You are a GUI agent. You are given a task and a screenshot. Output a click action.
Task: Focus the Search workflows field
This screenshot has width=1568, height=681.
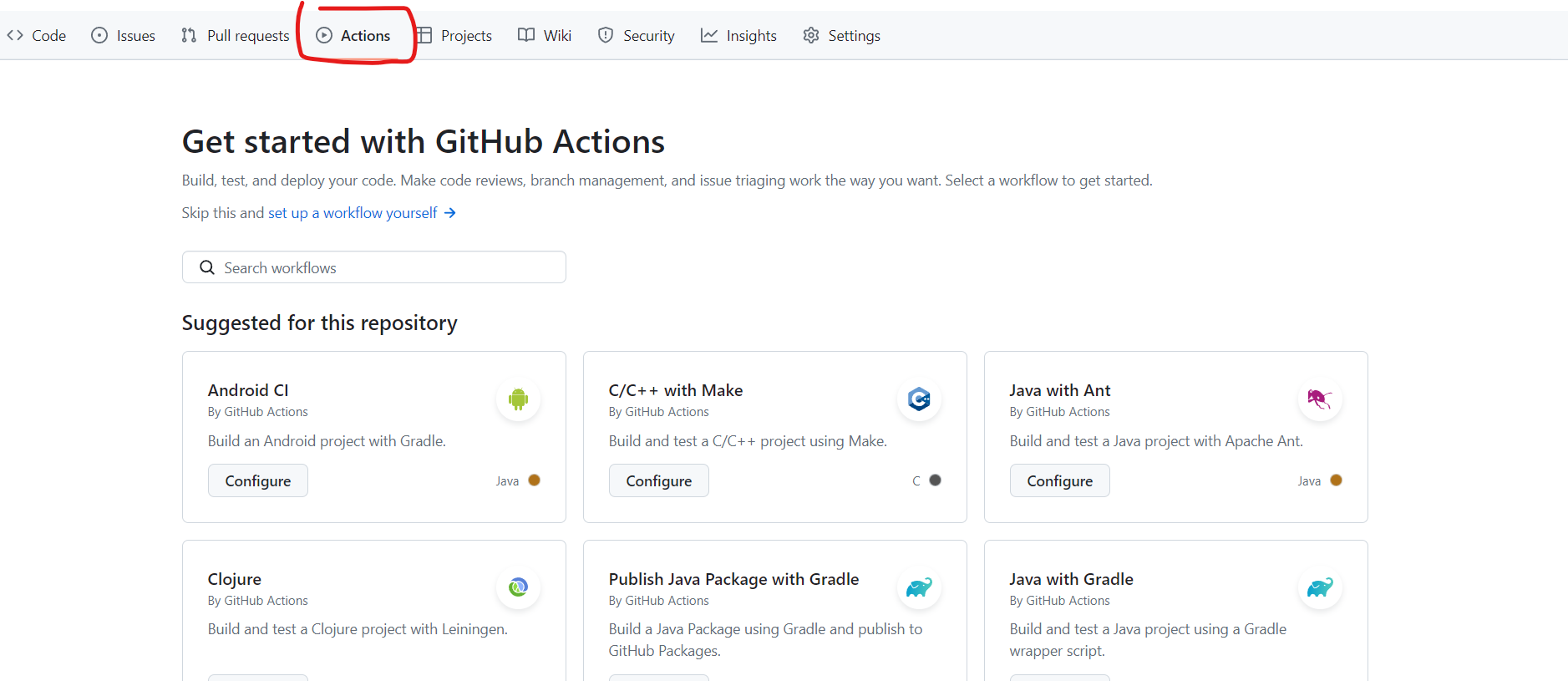(x=374, y=267)
